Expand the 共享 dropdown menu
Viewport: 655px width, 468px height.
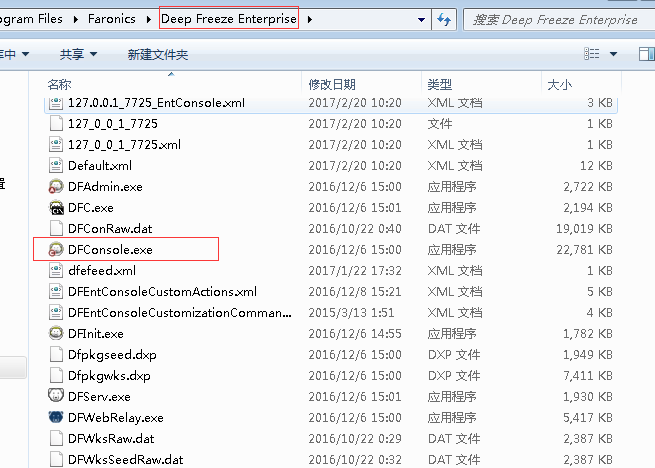[x=78, y=54]
